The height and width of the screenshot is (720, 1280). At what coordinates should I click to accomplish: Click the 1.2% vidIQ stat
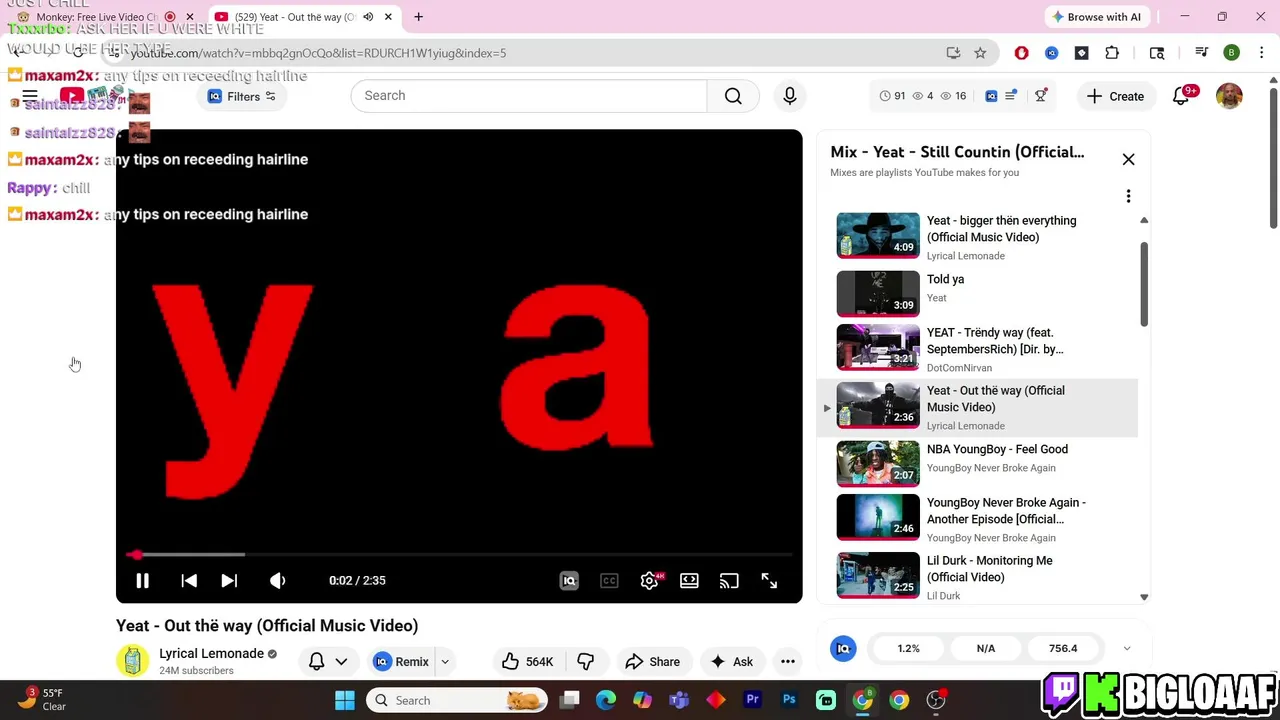click(908, 649)
